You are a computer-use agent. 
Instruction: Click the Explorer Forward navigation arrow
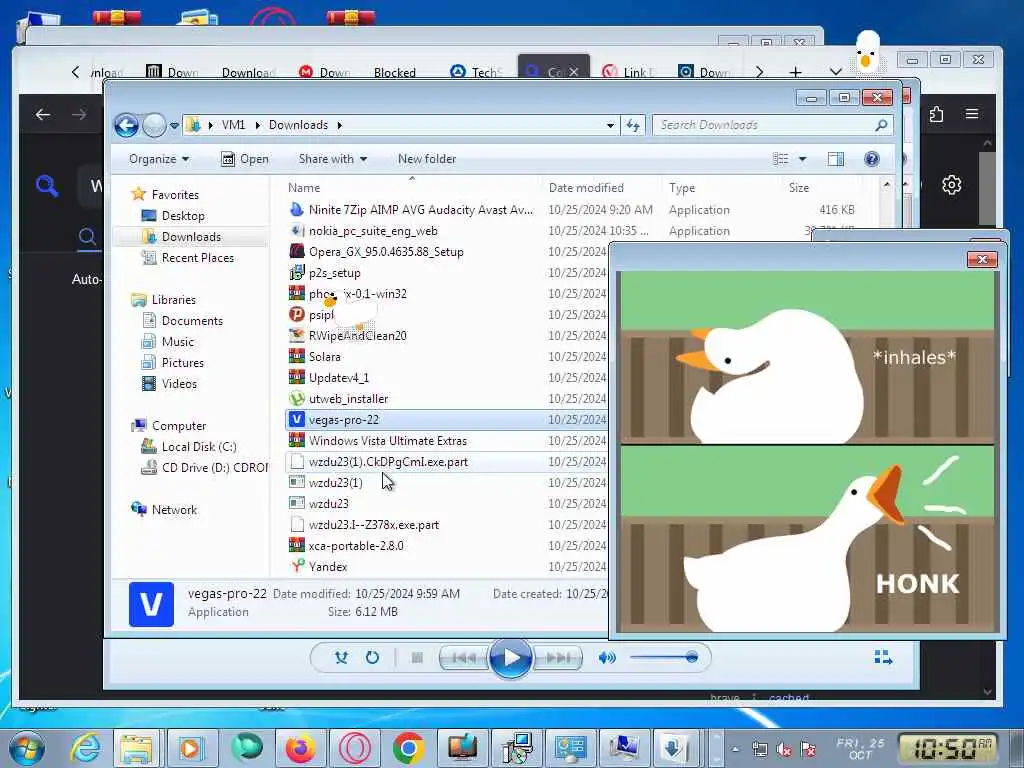point(154,125)
